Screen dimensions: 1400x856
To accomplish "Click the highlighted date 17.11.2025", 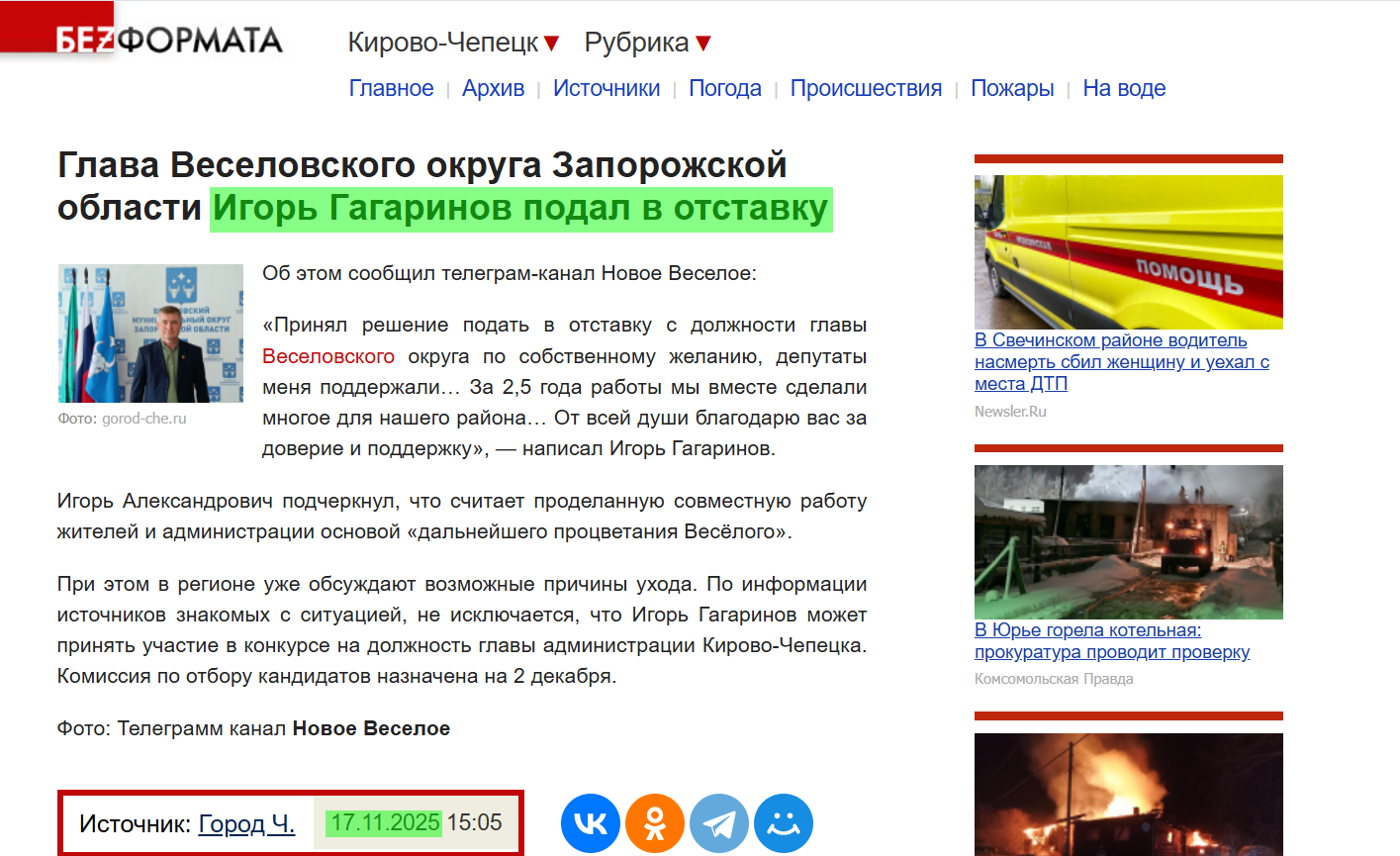I will [x=386, y=821].
